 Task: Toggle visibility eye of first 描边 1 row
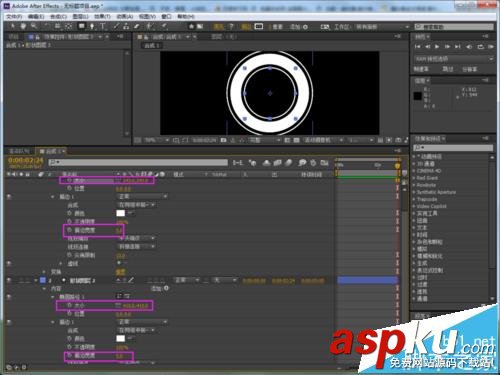tap(9, 197)
